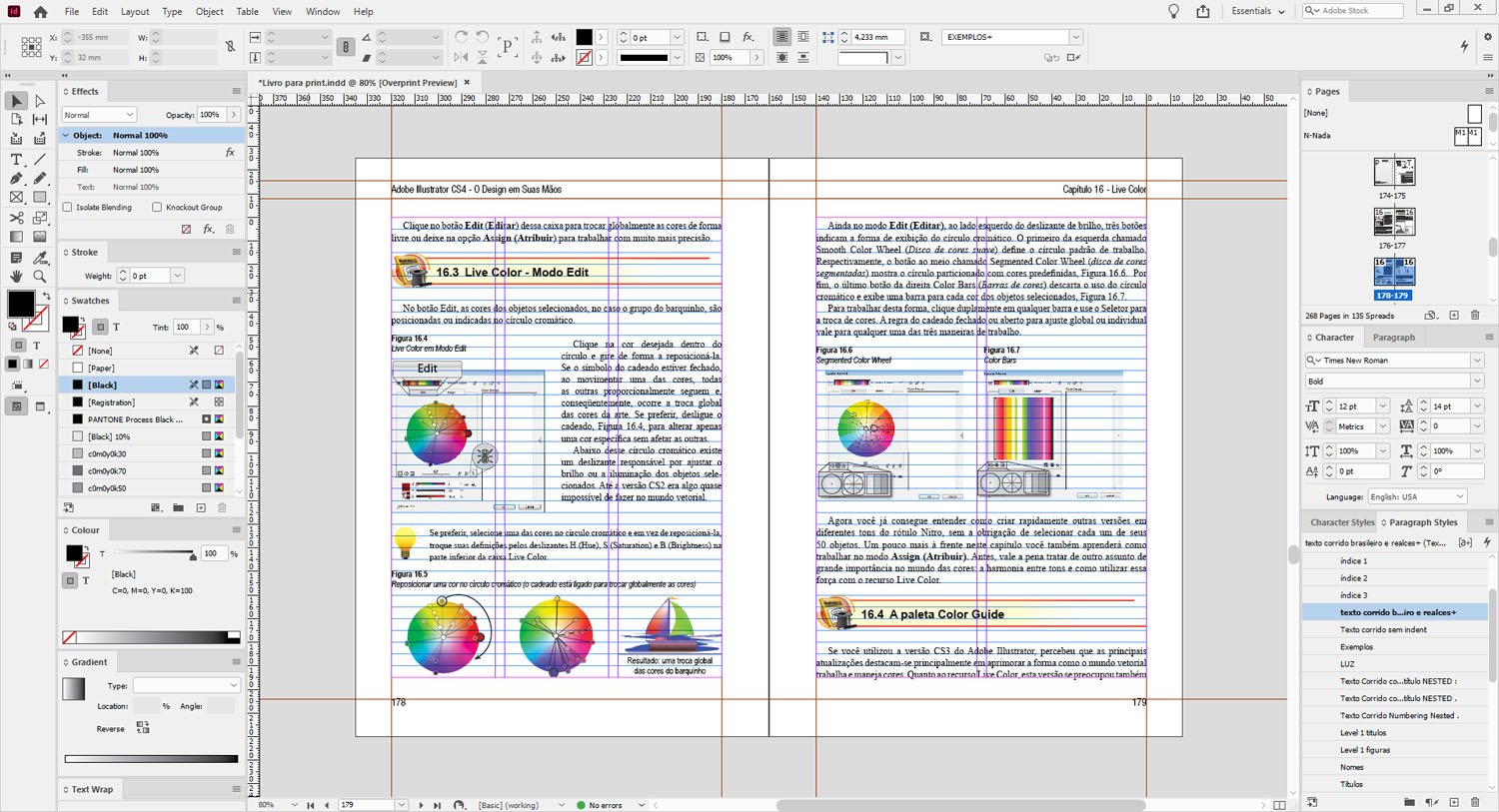Switch to Character Styles tab
This screenshot has width=1499, height=812.
point(1342,522)
